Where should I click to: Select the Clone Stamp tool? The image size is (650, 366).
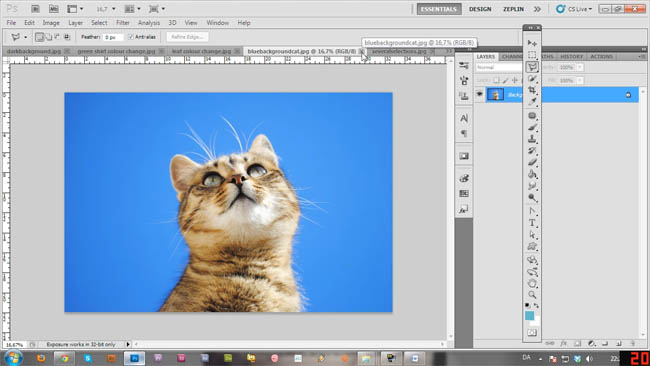tap(532, 139)
